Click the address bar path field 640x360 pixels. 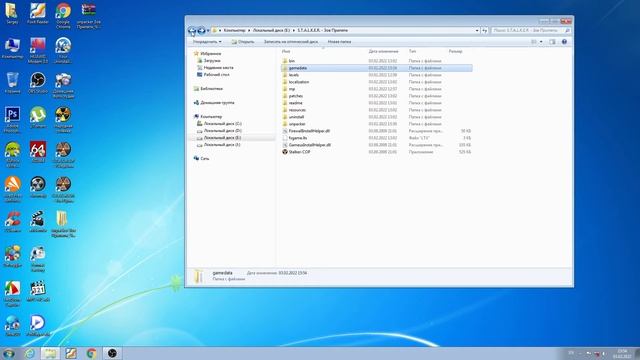coord(345,30)
